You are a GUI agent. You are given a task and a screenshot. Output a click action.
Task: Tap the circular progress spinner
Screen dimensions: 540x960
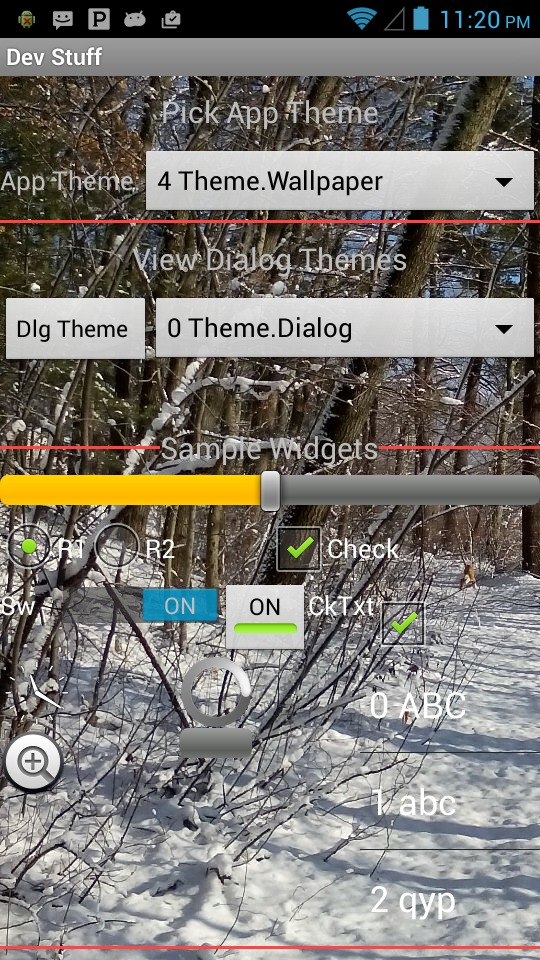coord(216,692)
